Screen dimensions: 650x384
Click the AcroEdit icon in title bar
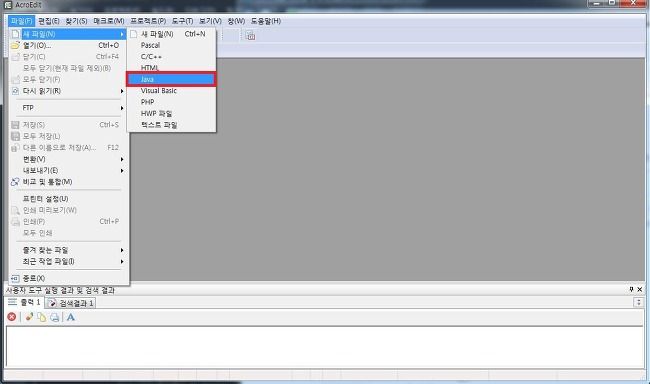pyautogui.click(x=7, y=5)
